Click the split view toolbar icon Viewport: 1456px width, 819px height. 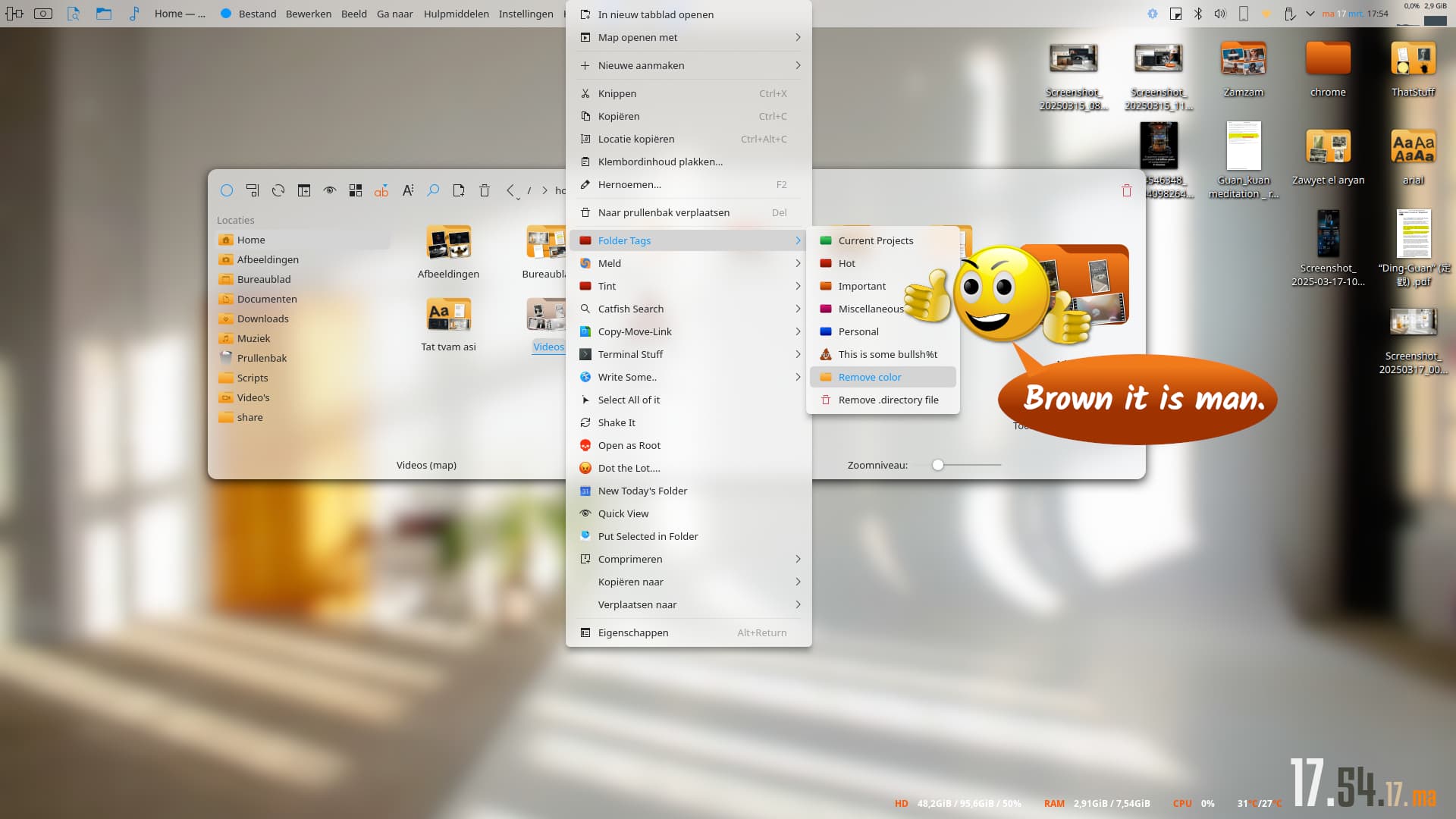[304, 190]
